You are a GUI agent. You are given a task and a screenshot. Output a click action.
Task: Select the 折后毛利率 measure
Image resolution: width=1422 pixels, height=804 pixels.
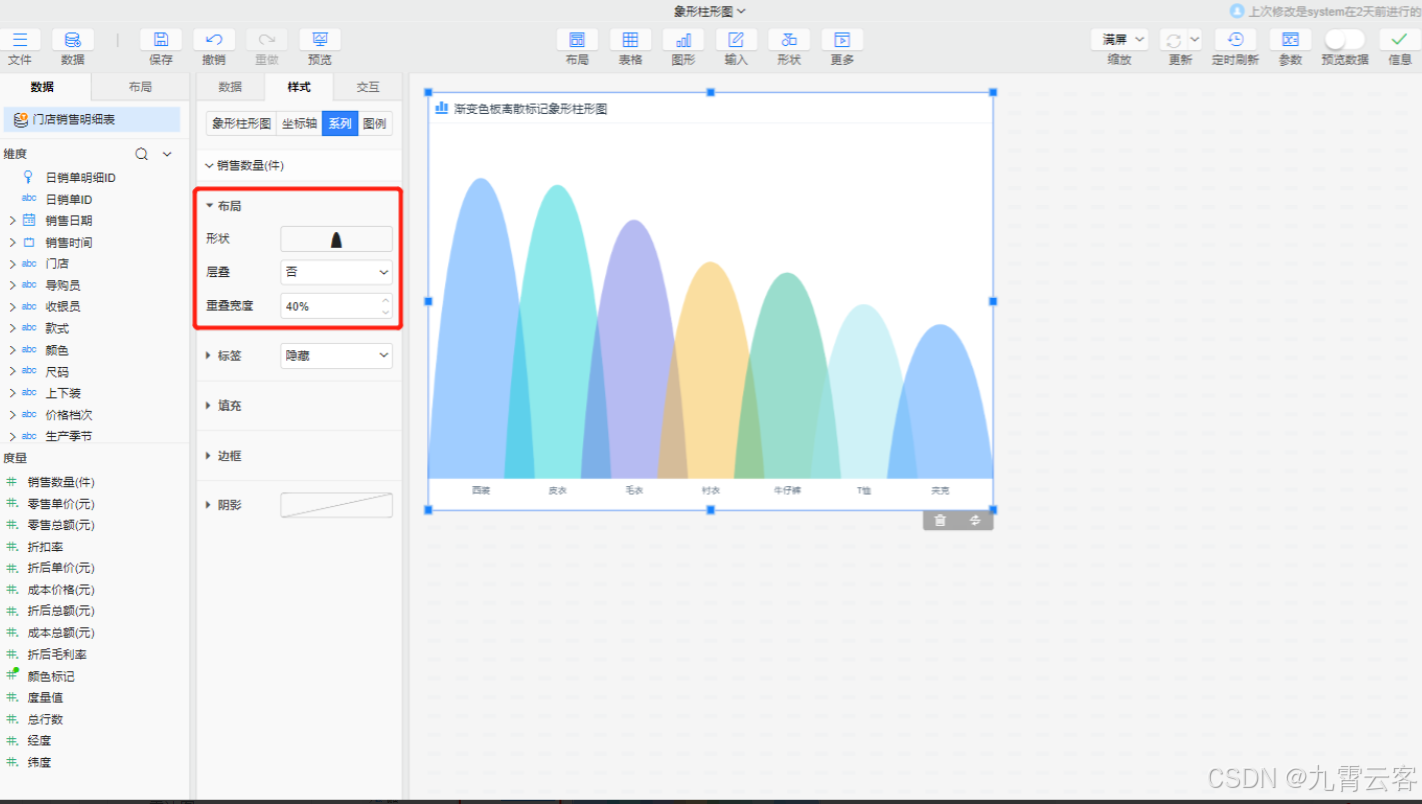(x=57, y=655)
